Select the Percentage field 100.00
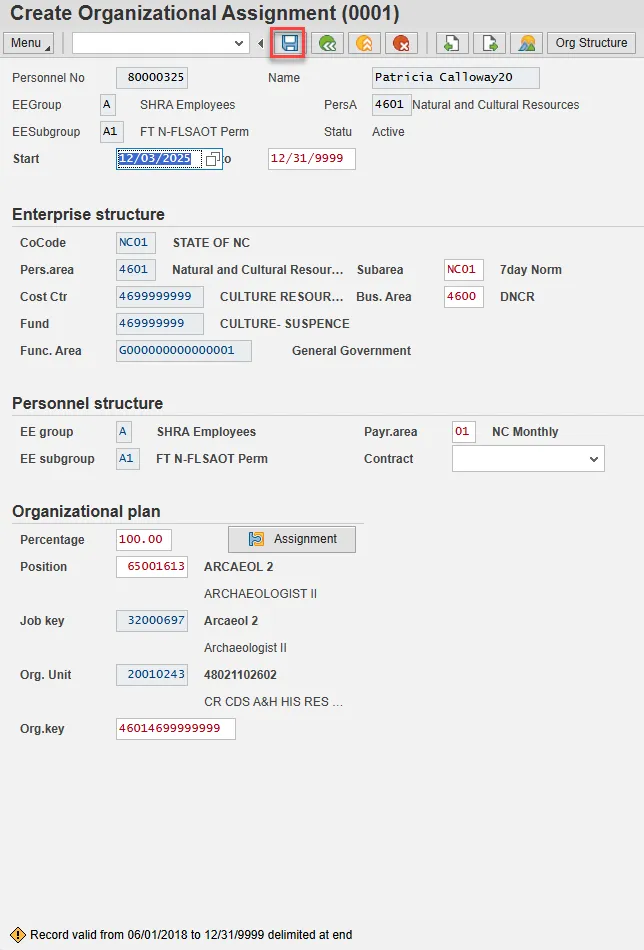Viewport: 644px width, 950px height. [x=143, y=540]
